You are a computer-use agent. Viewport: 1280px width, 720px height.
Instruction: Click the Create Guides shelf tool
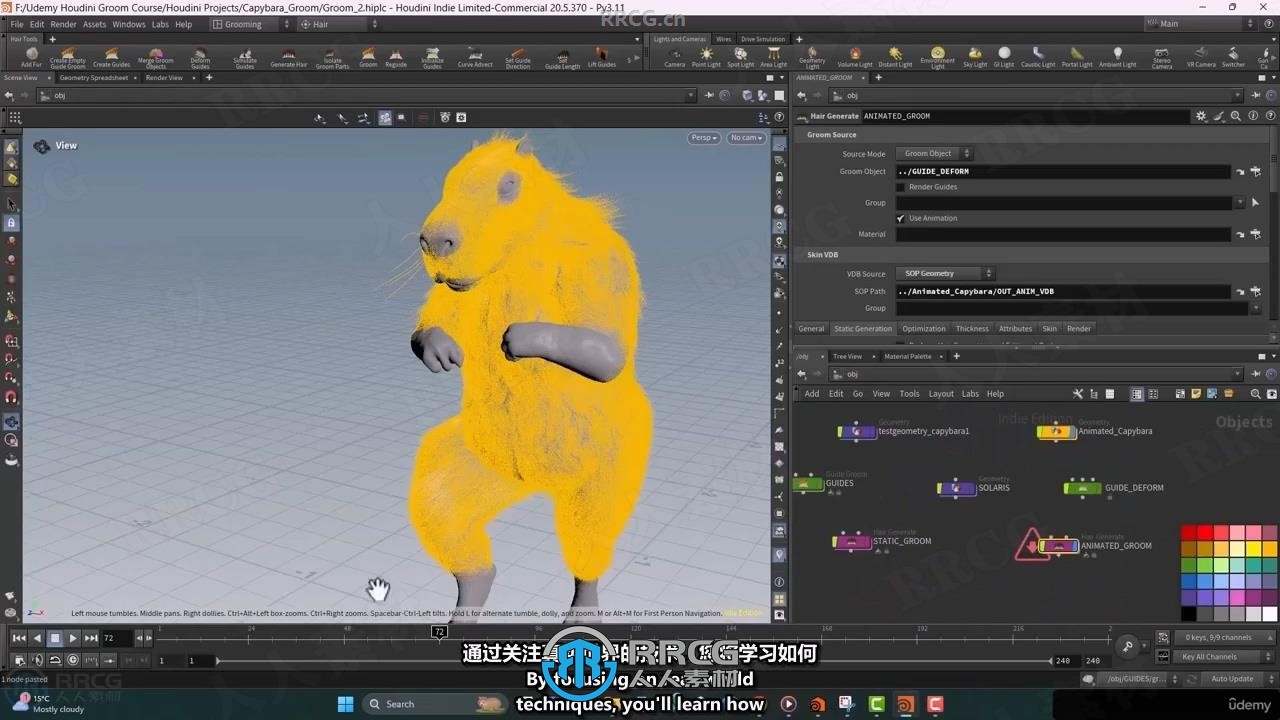tap(111, 58)
